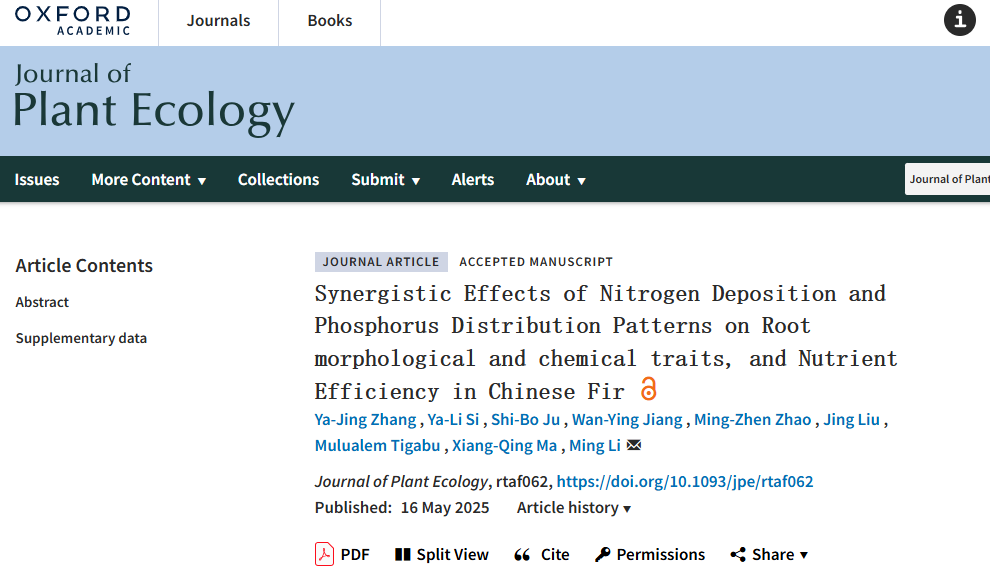Open the Collections menu item
The width and height of the screenshot is (990, 569).
(278, 180)
